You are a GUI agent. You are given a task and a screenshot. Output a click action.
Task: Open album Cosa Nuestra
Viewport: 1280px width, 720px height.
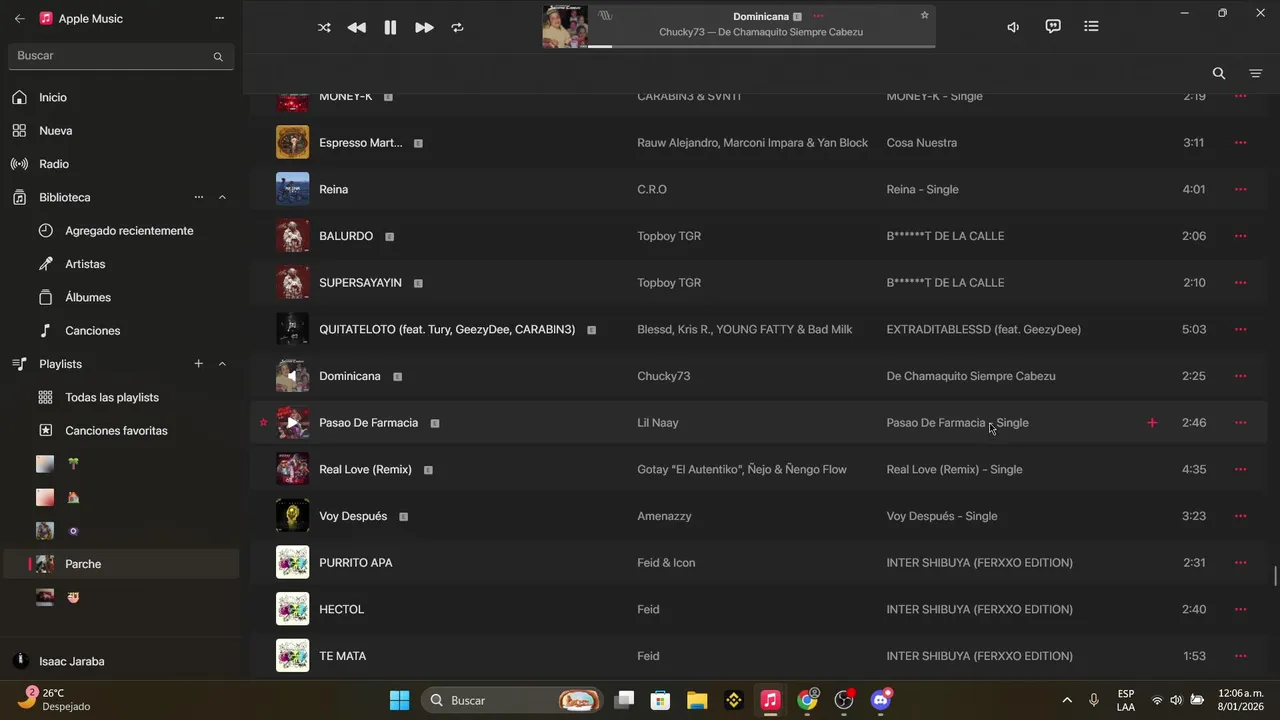(x=922, y=143)
